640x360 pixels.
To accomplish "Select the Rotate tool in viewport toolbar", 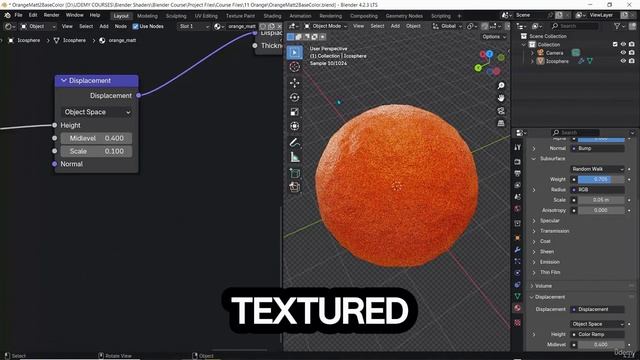I will (294, 98).
